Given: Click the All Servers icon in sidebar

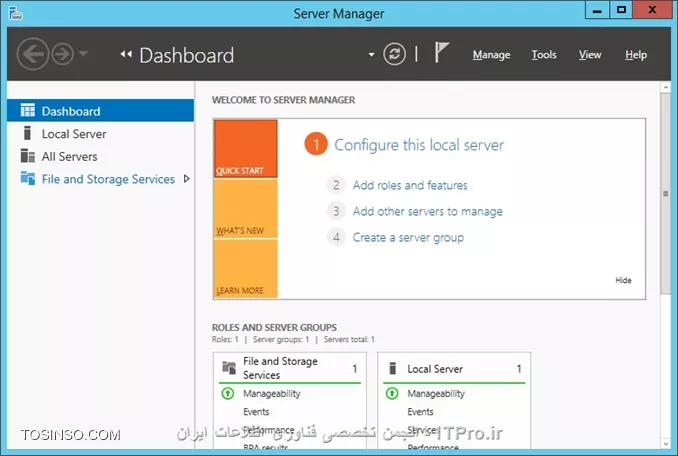Looking at the screenshot, I should pyautogui.click(x=28, y=156).
